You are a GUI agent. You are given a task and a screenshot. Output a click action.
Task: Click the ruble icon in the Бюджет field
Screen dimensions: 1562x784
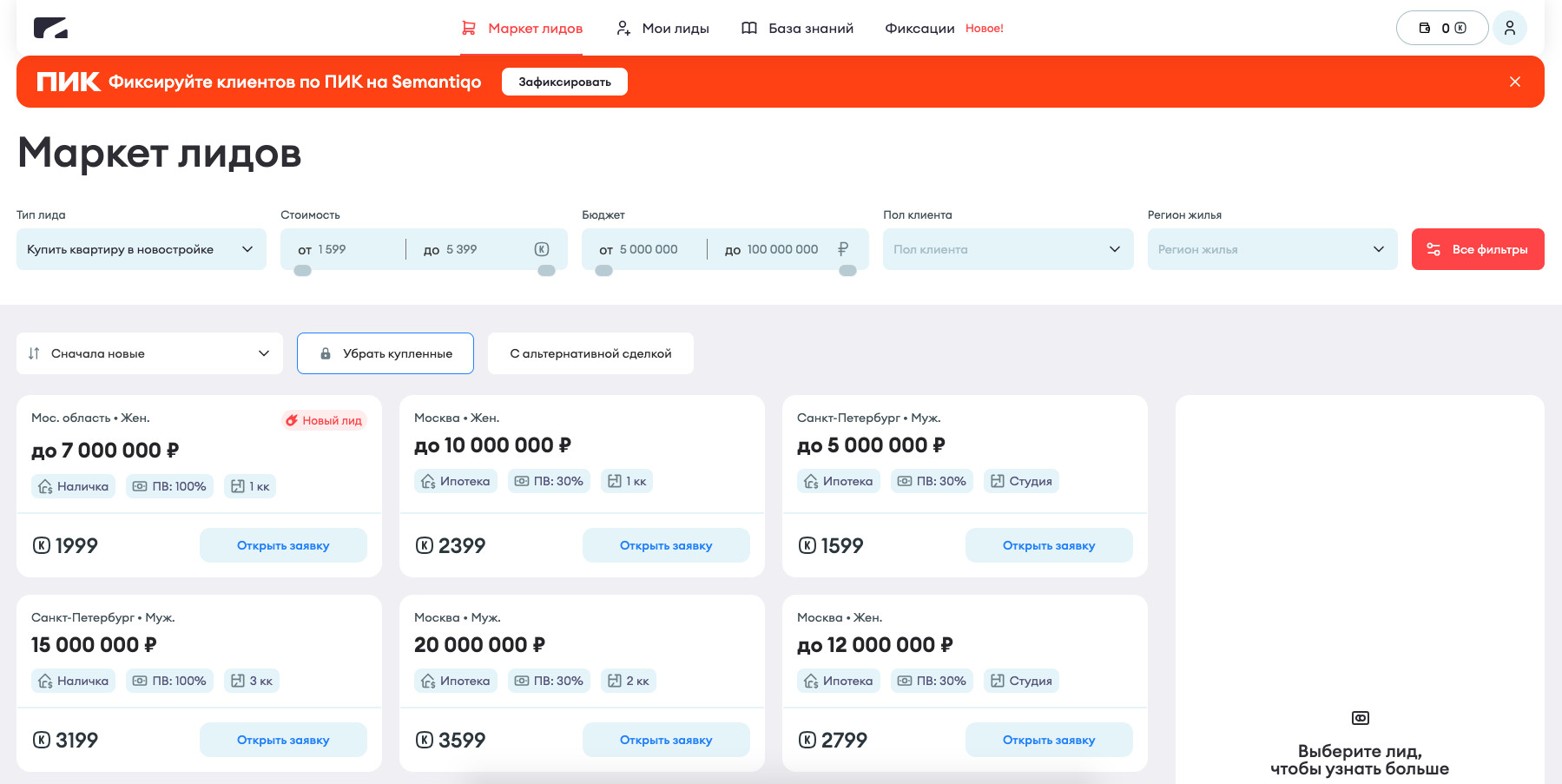(x=842, y=249)
